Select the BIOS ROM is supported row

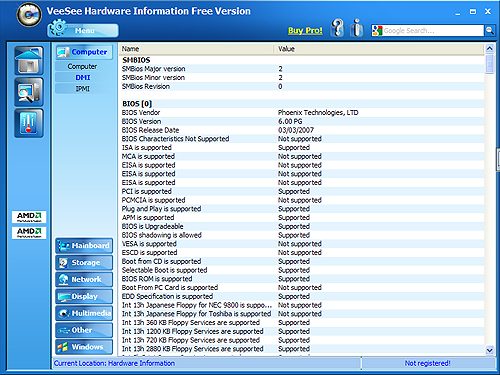point(302,279)
